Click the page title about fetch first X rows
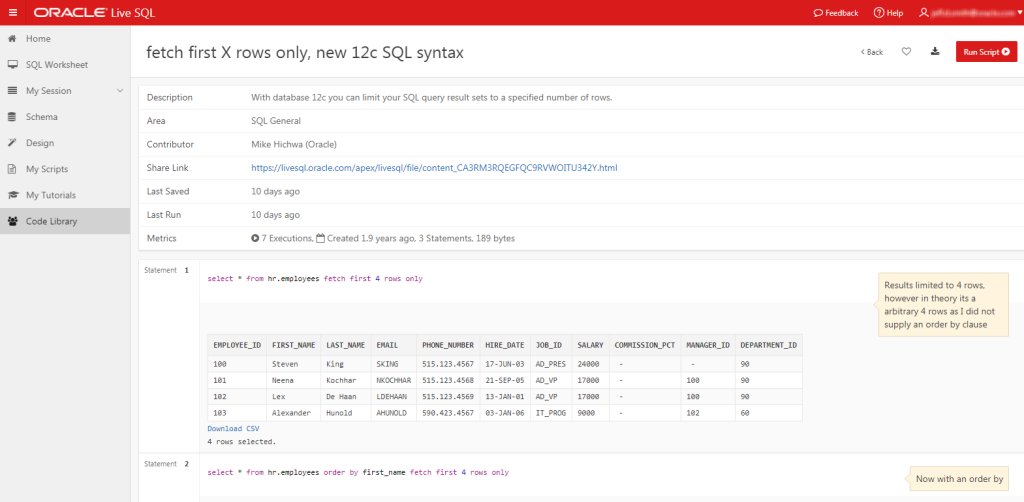 (305, 52)
